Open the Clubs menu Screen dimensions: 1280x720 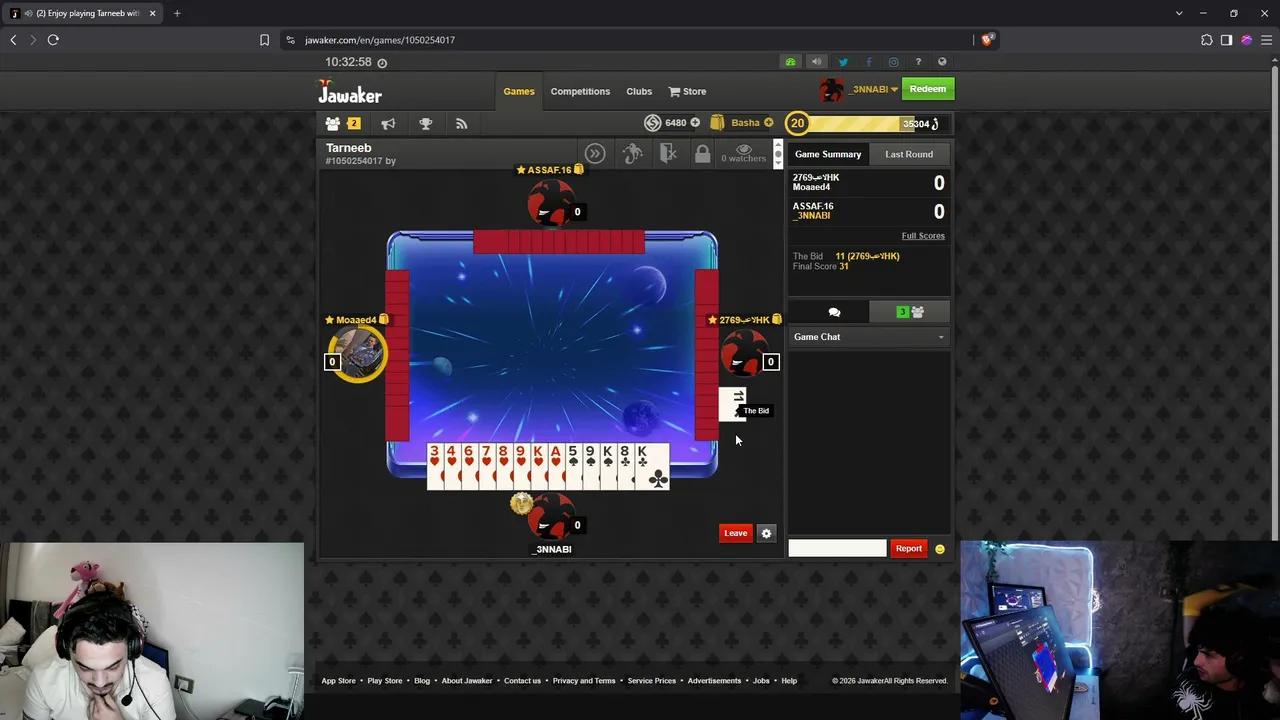(639, 91)
